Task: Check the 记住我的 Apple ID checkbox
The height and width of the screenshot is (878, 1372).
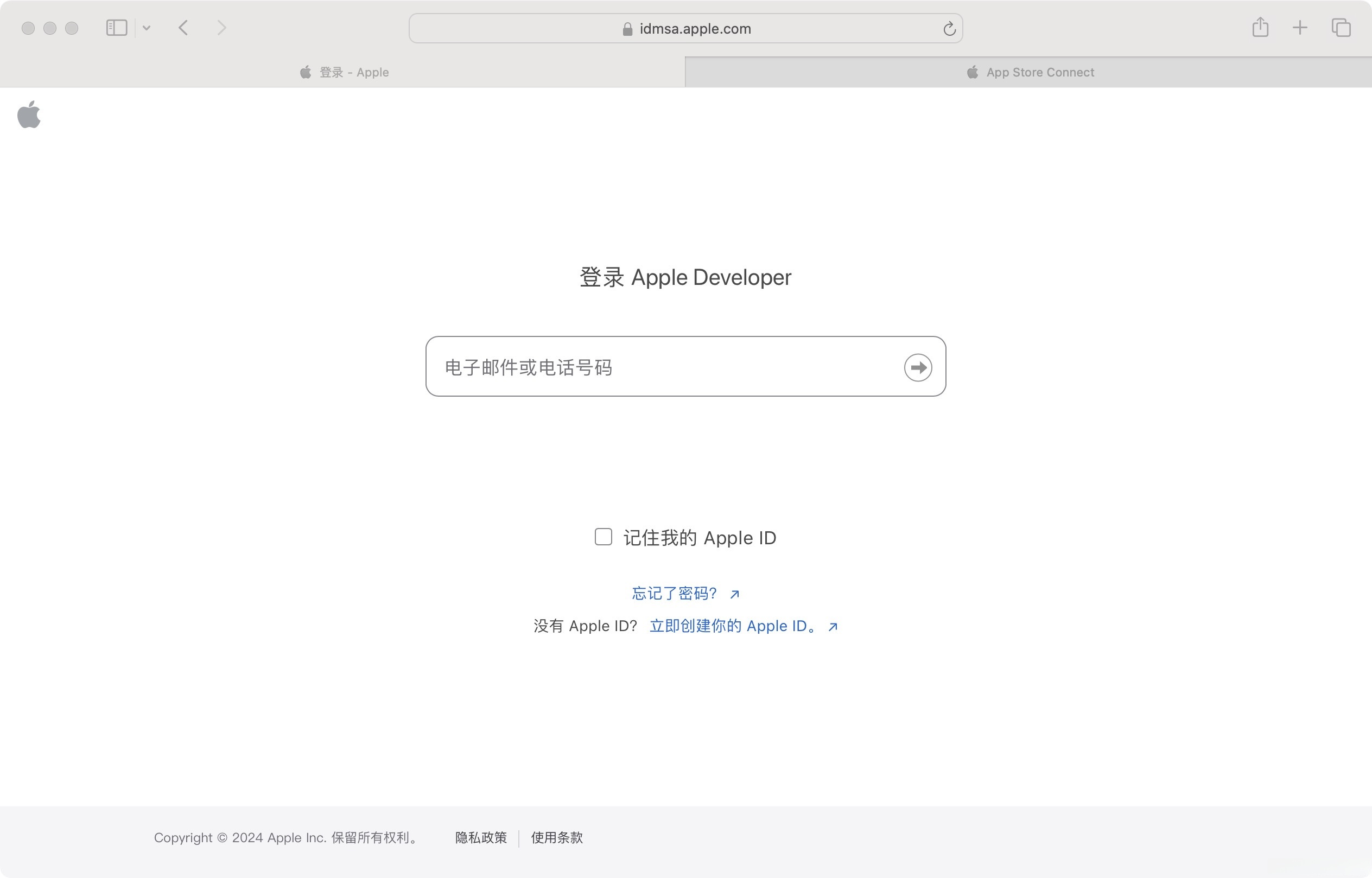Action: [x=604, y=537]
